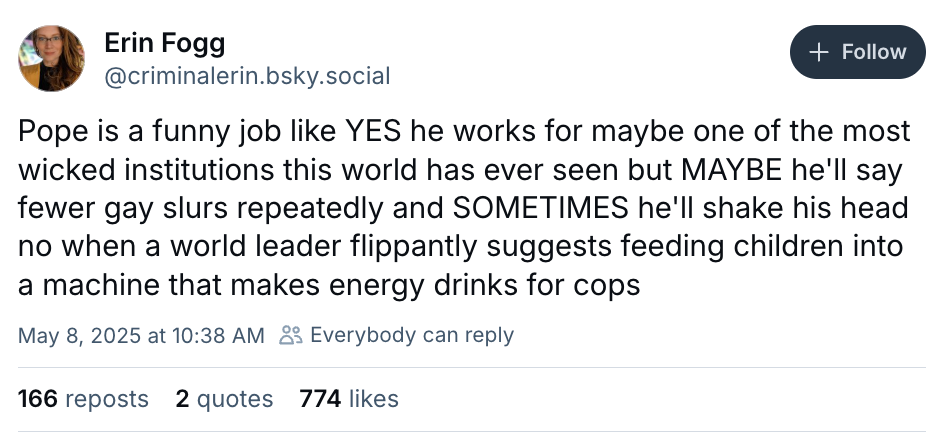The height and width of the screenshot is (432, 952).
Task: View the 166 reposts list
Action: pos(83,399)
